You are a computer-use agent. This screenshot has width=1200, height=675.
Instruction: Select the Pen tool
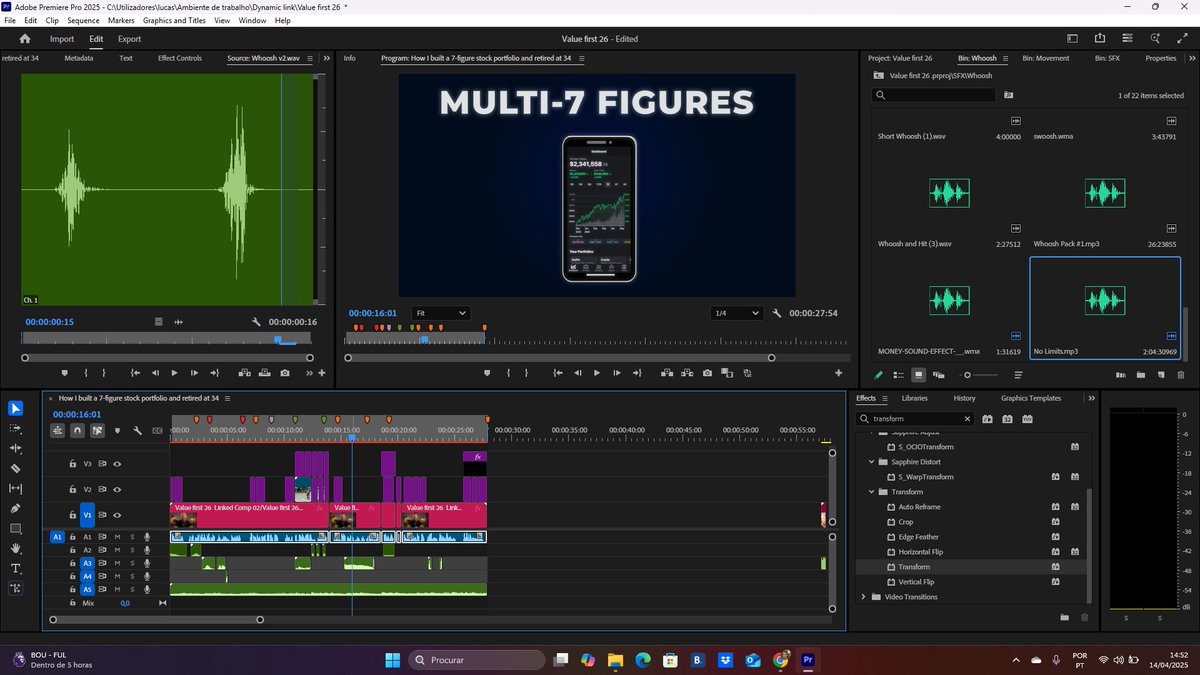coord(16,508)
